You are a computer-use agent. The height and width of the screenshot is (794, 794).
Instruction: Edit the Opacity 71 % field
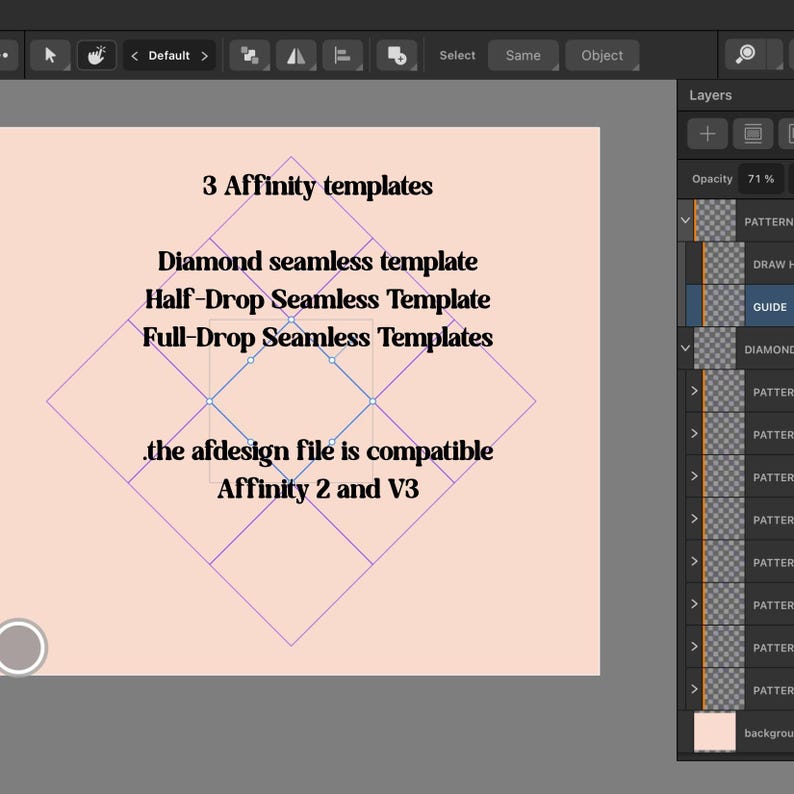click(x=761, y=179)
